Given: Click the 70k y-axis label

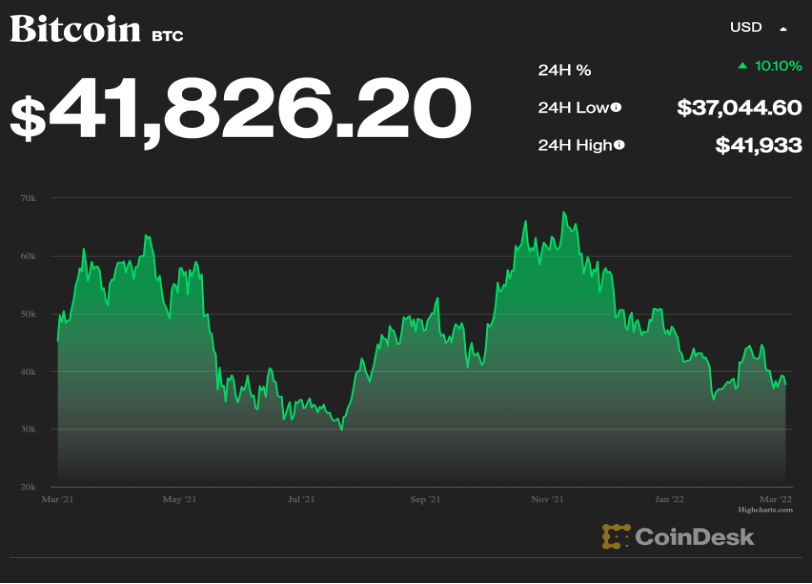Looking at the screenshot, I should click(28, 198).
